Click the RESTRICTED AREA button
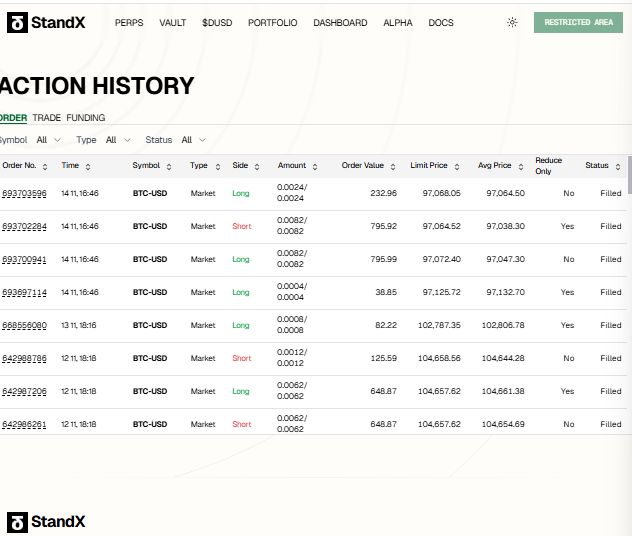The height and width of the screenshot is (536, 632). pos(578,22)
